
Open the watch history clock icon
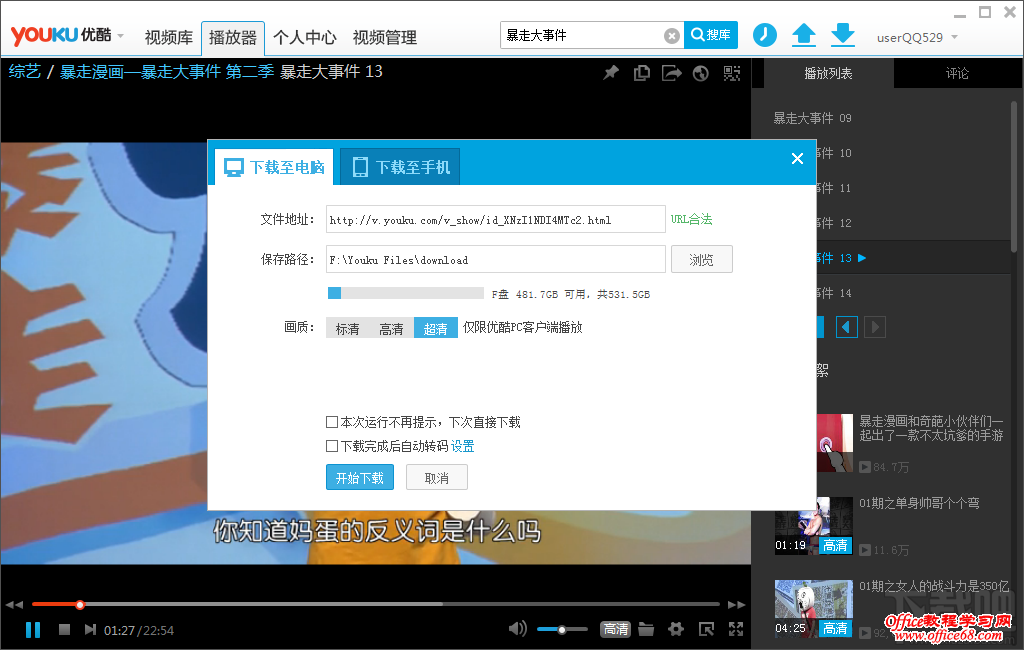click(764, 35)
